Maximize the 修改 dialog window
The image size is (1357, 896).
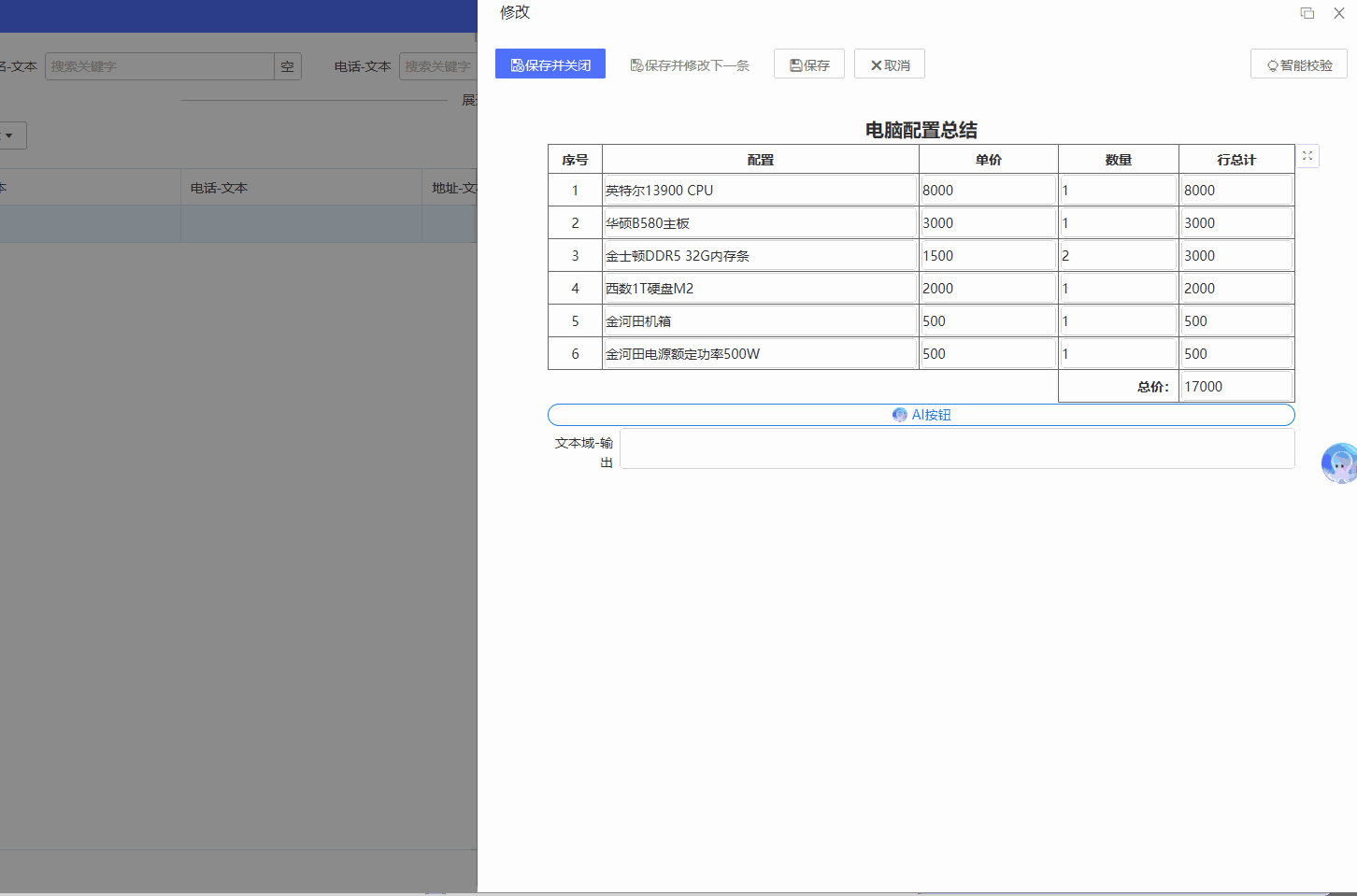tap(1307, 13)
